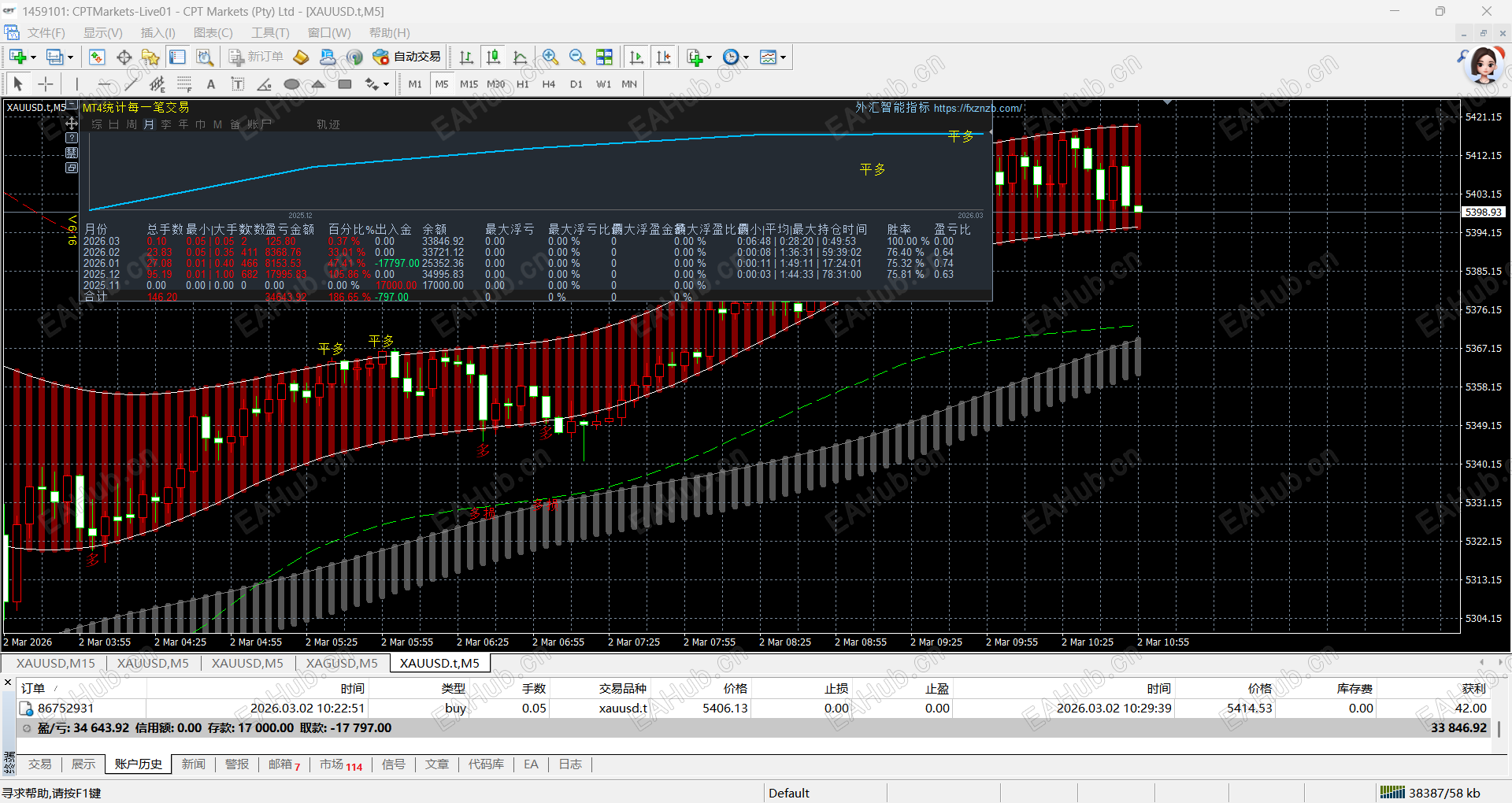The height and width of the screenshot is (803, 1512).
Task: Open the Navigator folder-star icon
Action: [150, 57]
